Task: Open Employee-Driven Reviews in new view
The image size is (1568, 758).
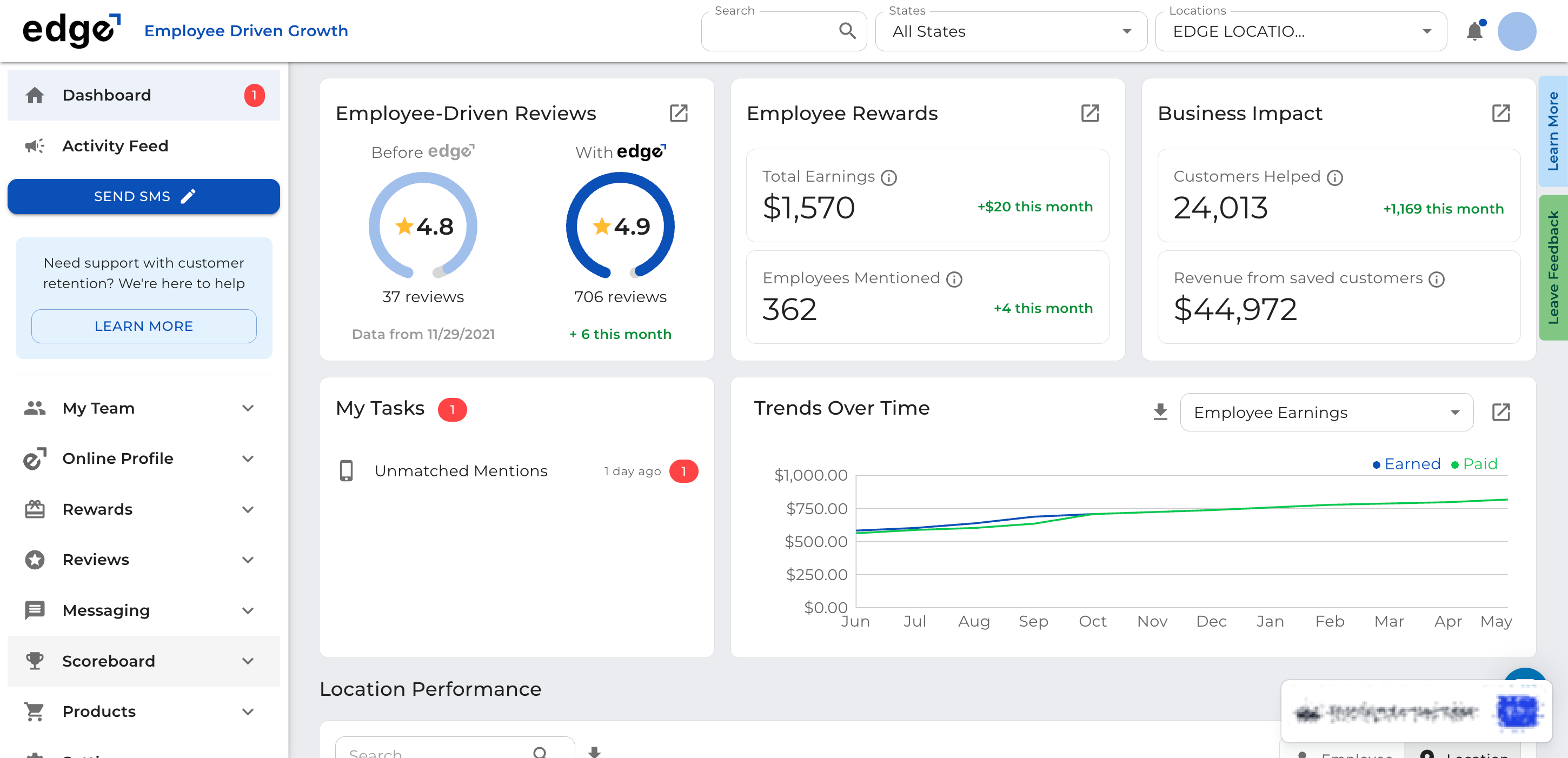Action: point(679,112)
